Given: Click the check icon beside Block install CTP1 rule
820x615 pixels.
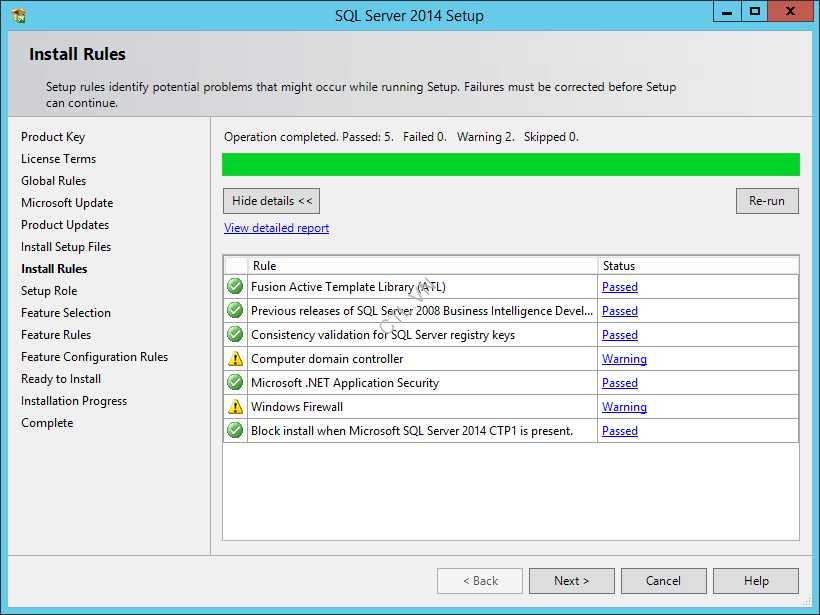Looking at the screenshot, I should tap(234, 430).
